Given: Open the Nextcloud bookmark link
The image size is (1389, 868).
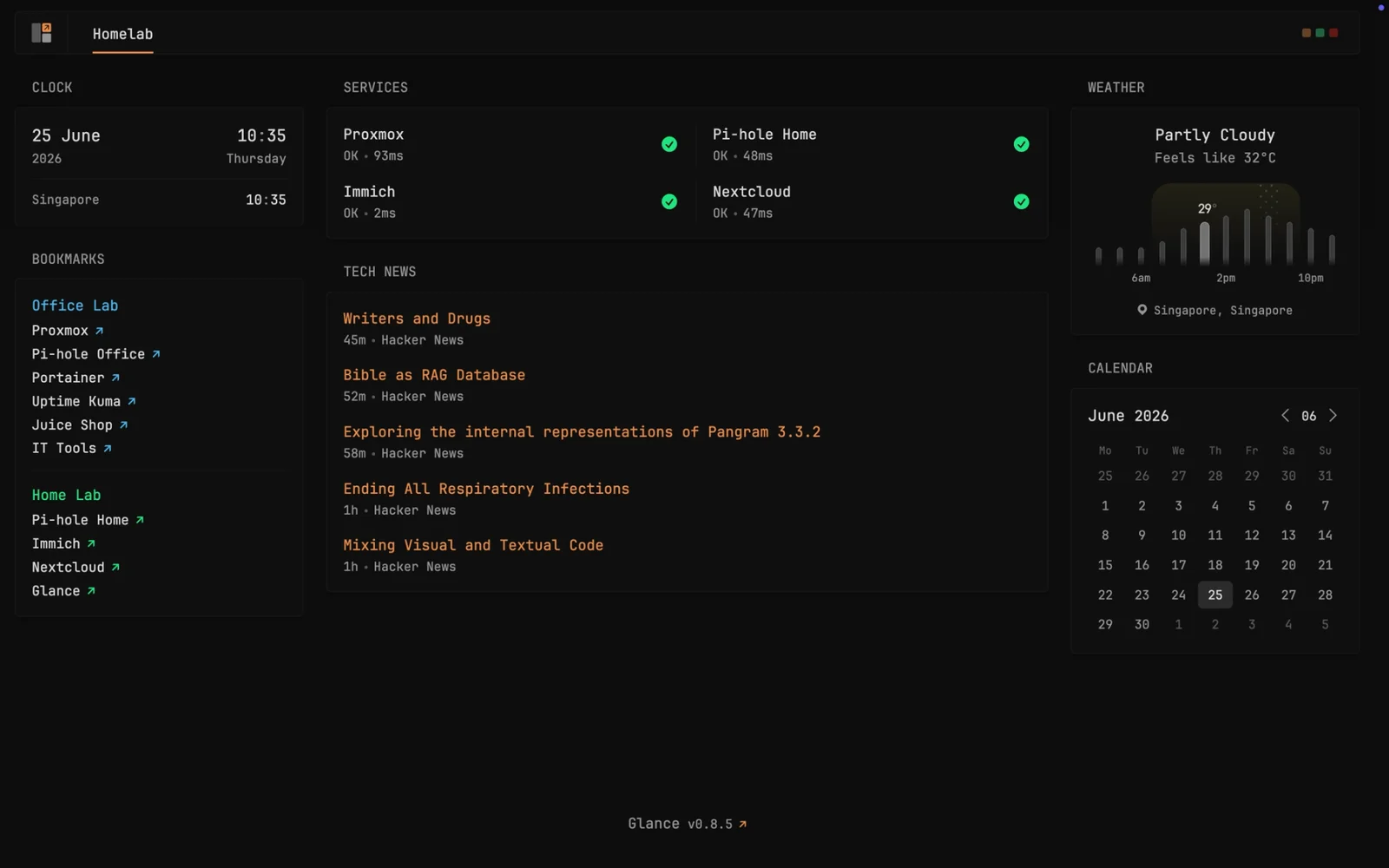Looking at the screenshot, I should click(76, 567).
